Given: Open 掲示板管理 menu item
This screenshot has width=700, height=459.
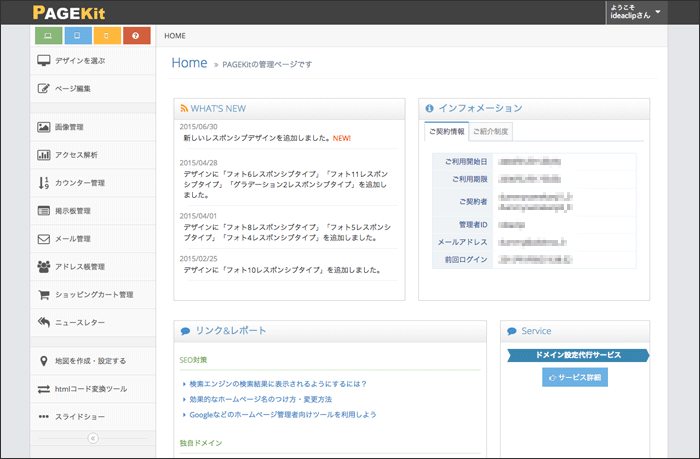Looking at the screenshot, I should [93, 211].
